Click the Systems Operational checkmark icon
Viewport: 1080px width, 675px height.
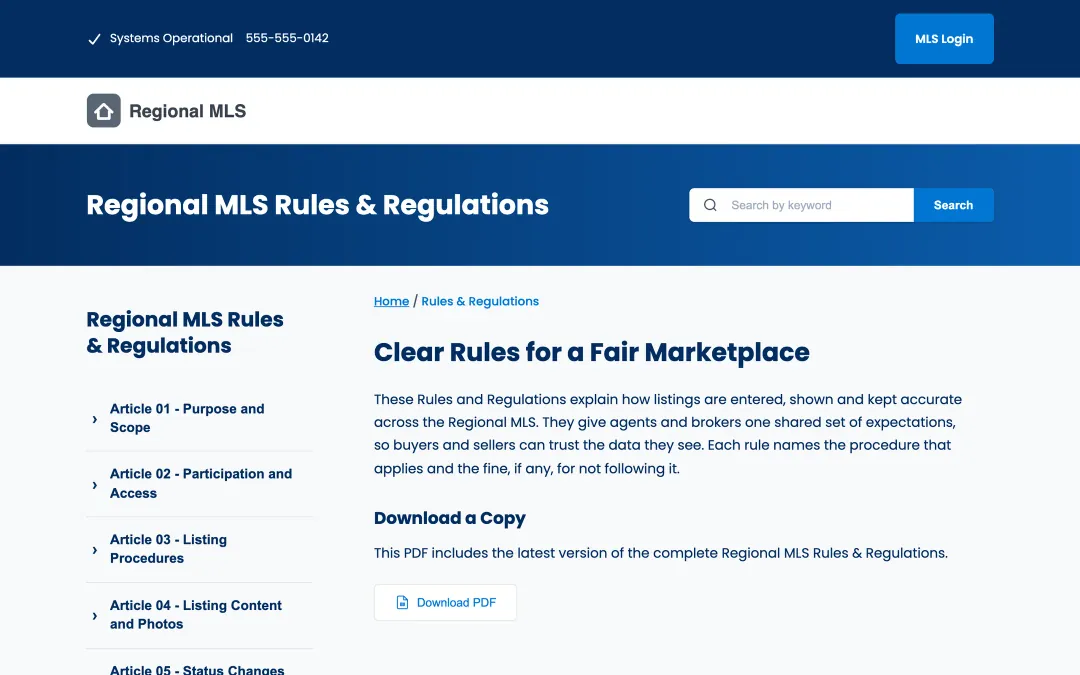pos(94,39)
